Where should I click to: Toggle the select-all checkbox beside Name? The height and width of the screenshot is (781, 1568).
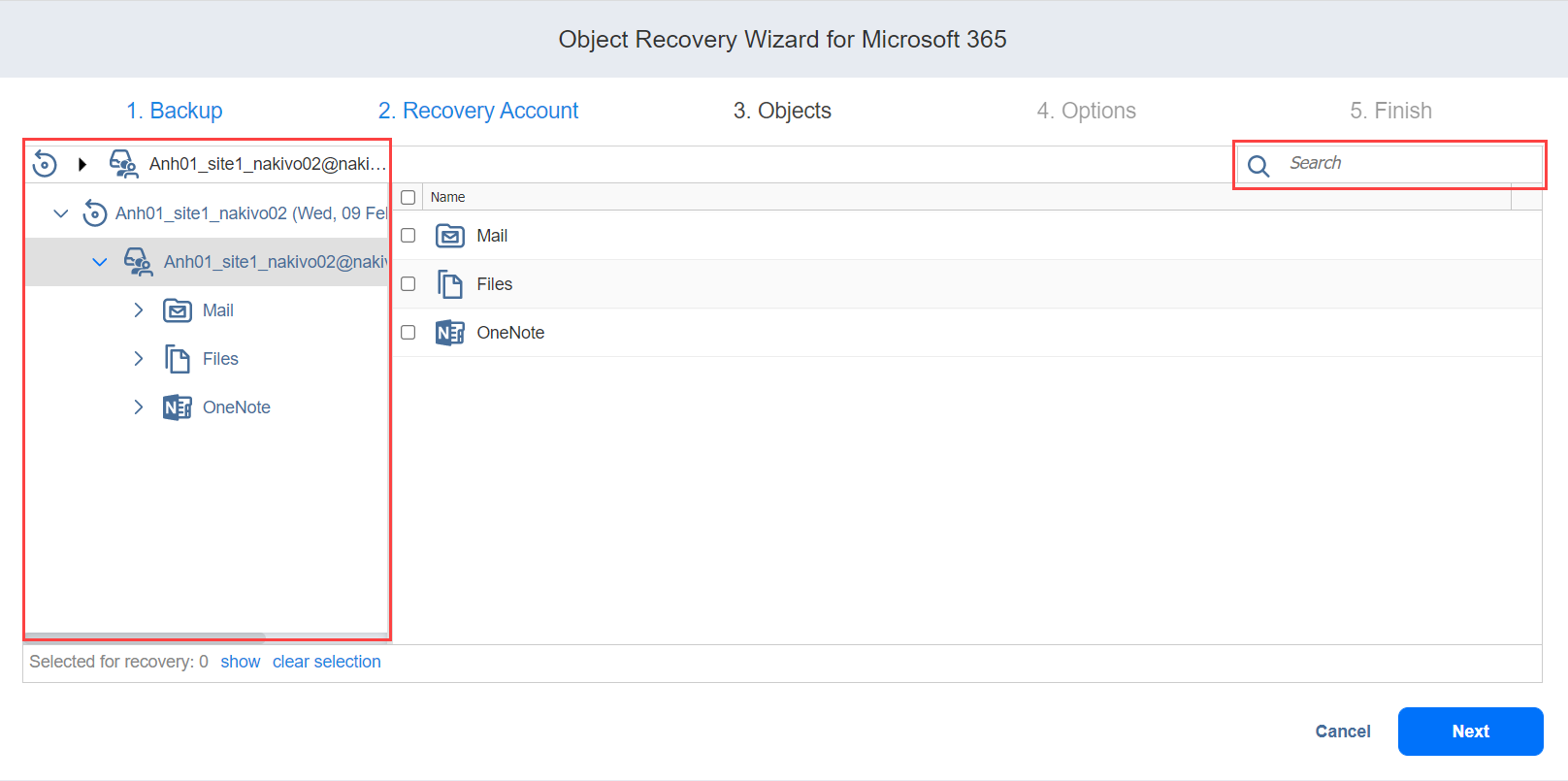pyautogui.click(x=408, y=198)
